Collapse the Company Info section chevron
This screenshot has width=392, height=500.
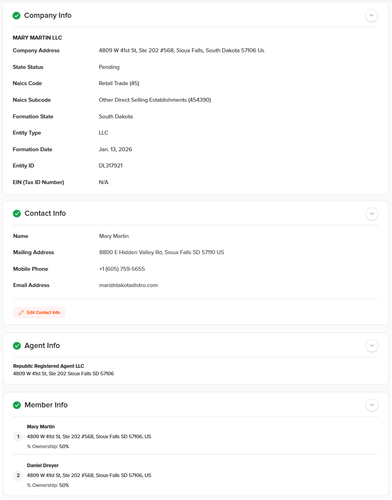[371, 16]
